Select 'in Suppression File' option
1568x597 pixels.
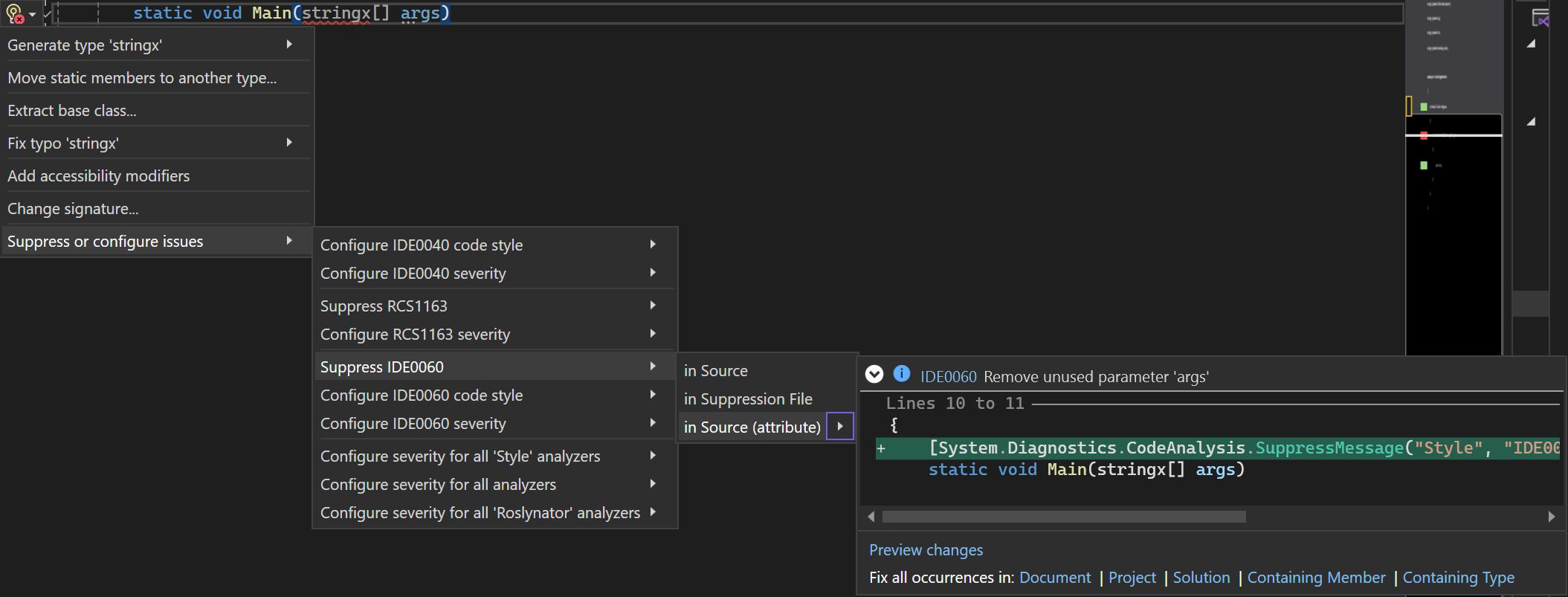coord(748,399)
